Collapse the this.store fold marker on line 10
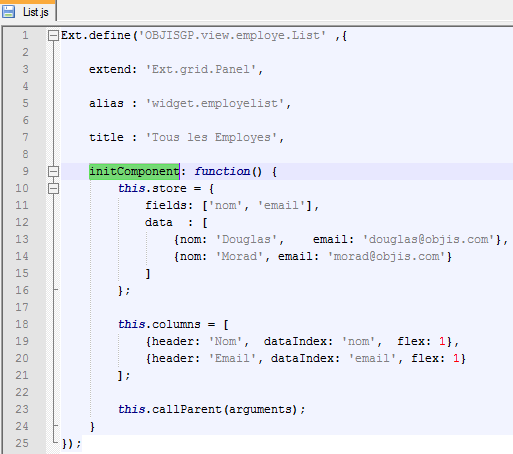Viewport: 513px width, 454px height. coord(53,189)
